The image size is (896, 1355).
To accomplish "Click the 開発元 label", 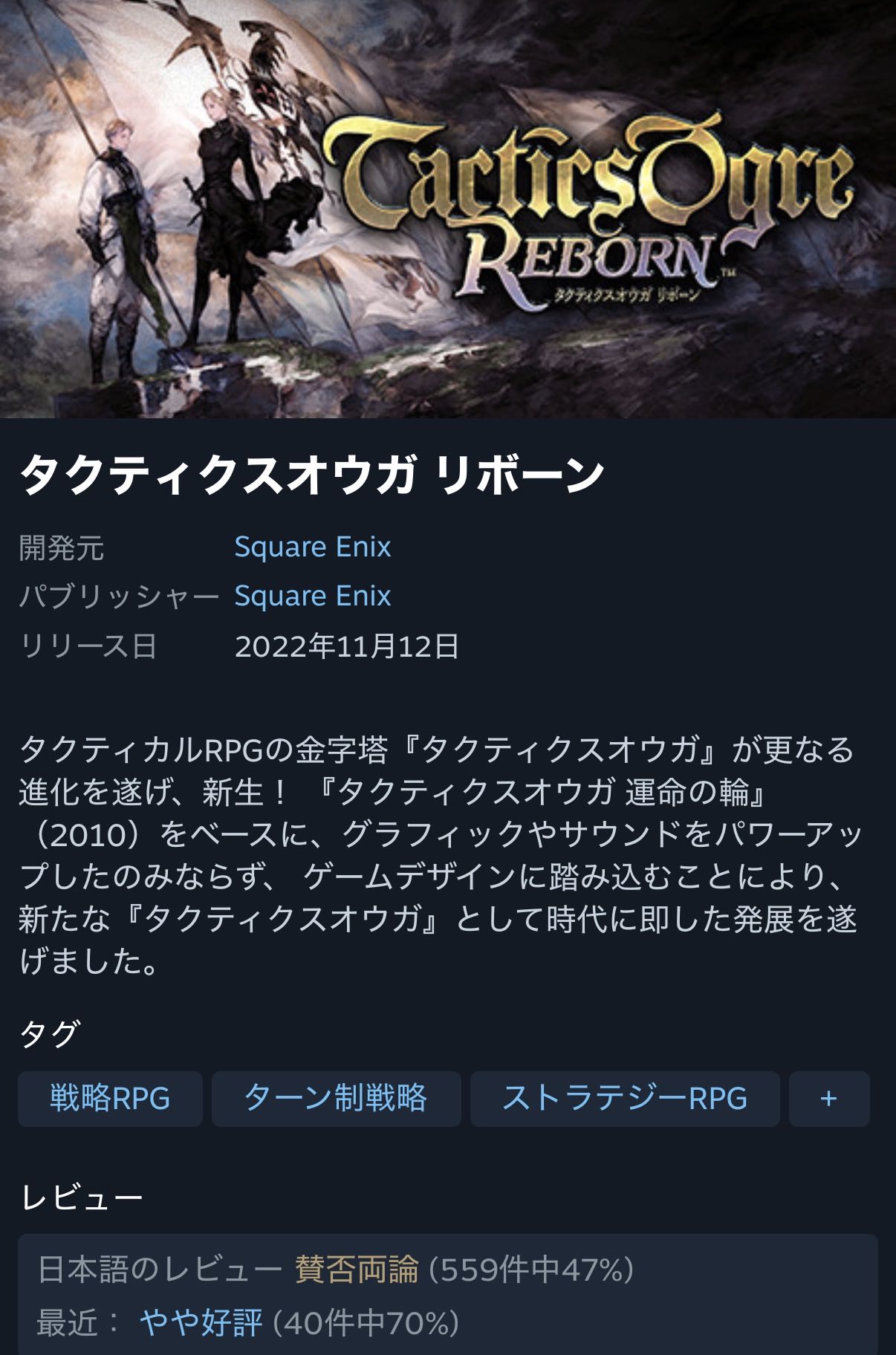I will point(61,548).
